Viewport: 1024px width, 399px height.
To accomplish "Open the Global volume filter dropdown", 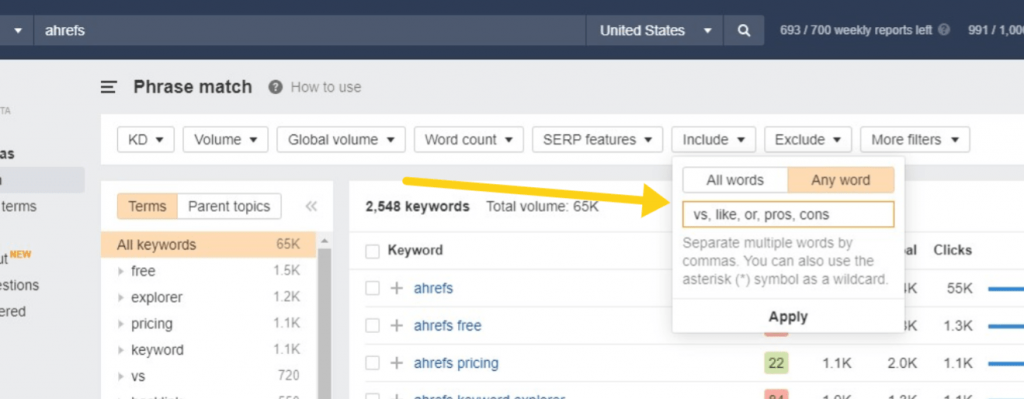I will point(341,140).
